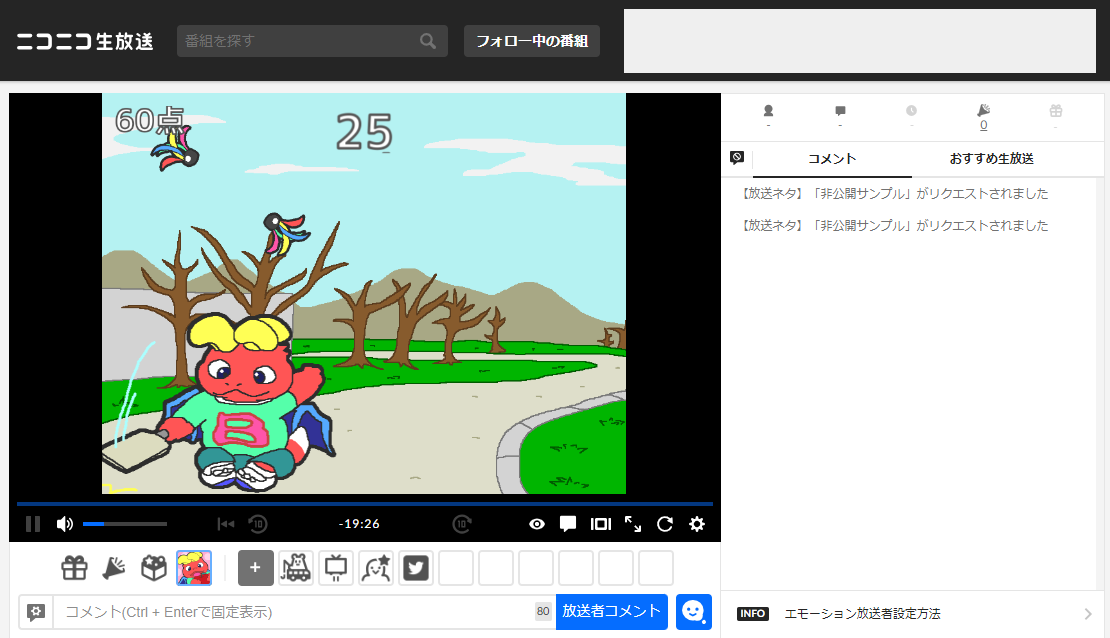Click inside the comment input field
Screen dimensions: 1110x638
pyautogui.click(x=300, y=612)
